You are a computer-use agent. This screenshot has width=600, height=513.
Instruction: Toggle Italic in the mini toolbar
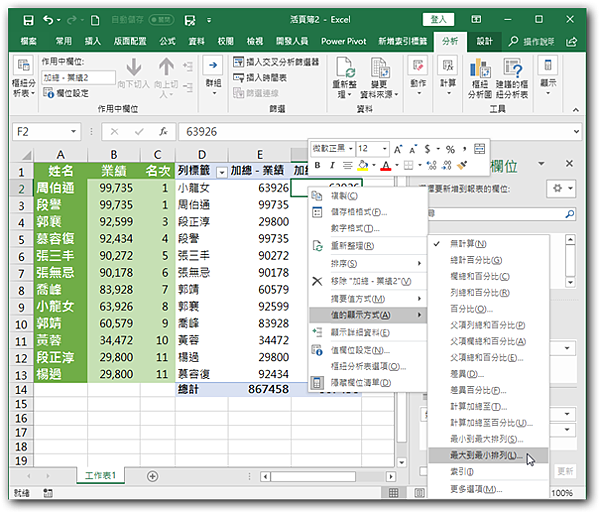click(x=331, y=165)
